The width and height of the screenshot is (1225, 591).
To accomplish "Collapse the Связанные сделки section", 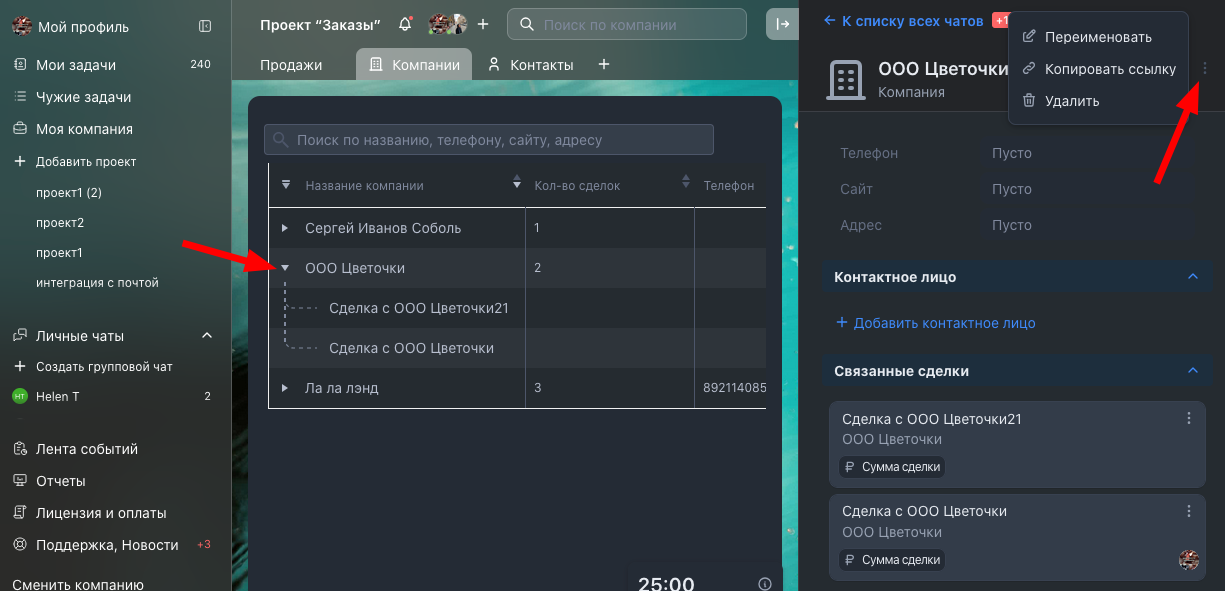I will pyautogui.click(x=1192, y=371).
